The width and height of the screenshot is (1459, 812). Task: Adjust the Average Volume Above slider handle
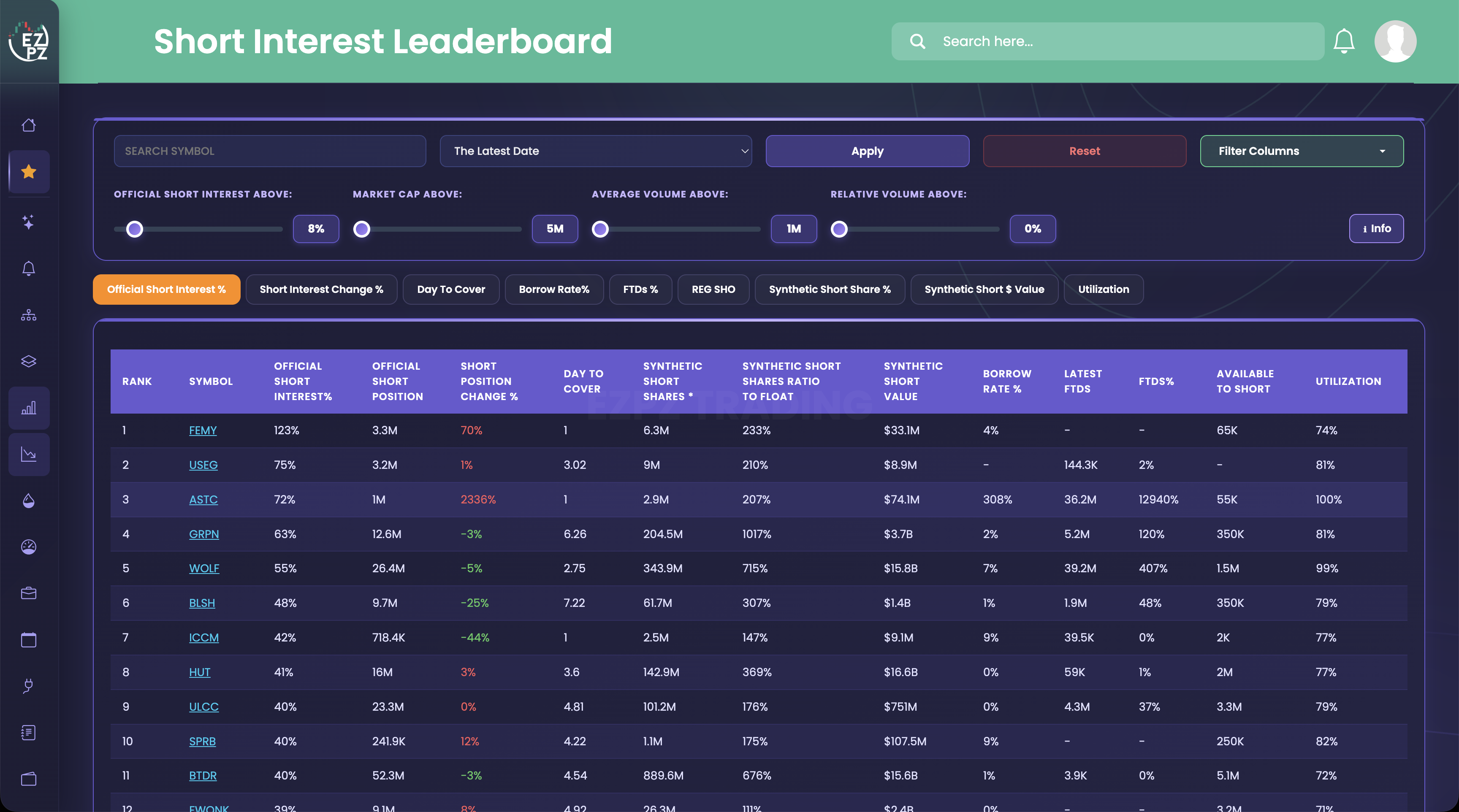coord(600,229)
